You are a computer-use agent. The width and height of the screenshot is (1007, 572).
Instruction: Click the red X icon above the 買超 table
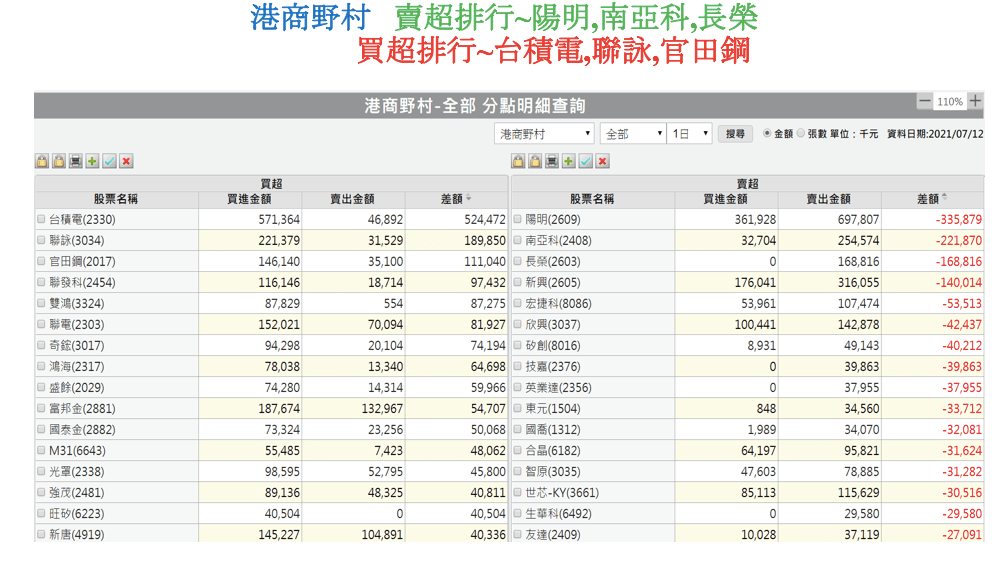coord(126,161)
